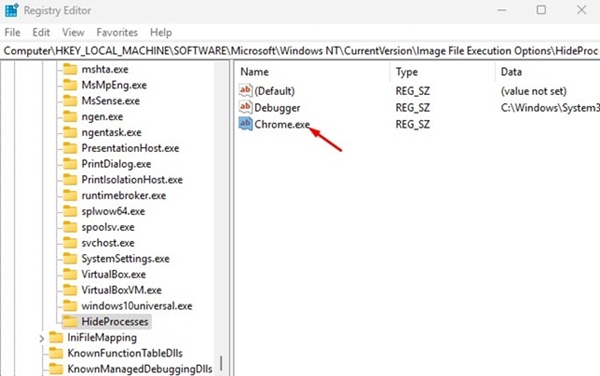Select the KnownManagedDebuggingDlls key label
Image resolution: width=600 pixels, height=376 pixels.
point(140,369)
